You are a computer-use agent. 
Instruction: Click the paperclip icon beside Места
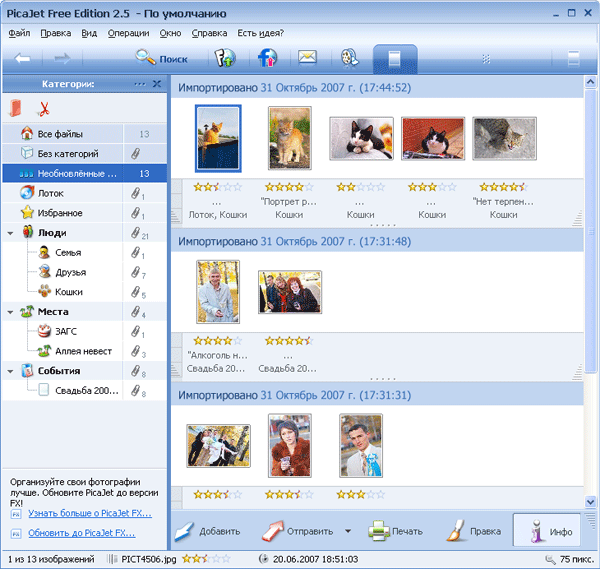[x=135, y=311]
